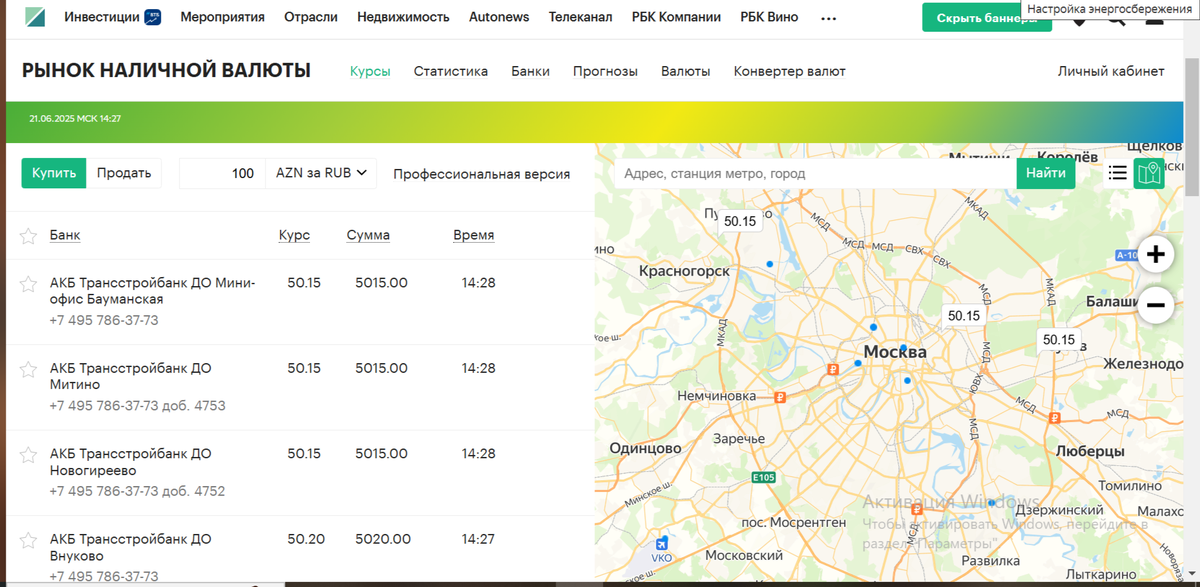Select the 50.15 map marker near Красногорск
The image size is (1200, 587).
(740, 221)
